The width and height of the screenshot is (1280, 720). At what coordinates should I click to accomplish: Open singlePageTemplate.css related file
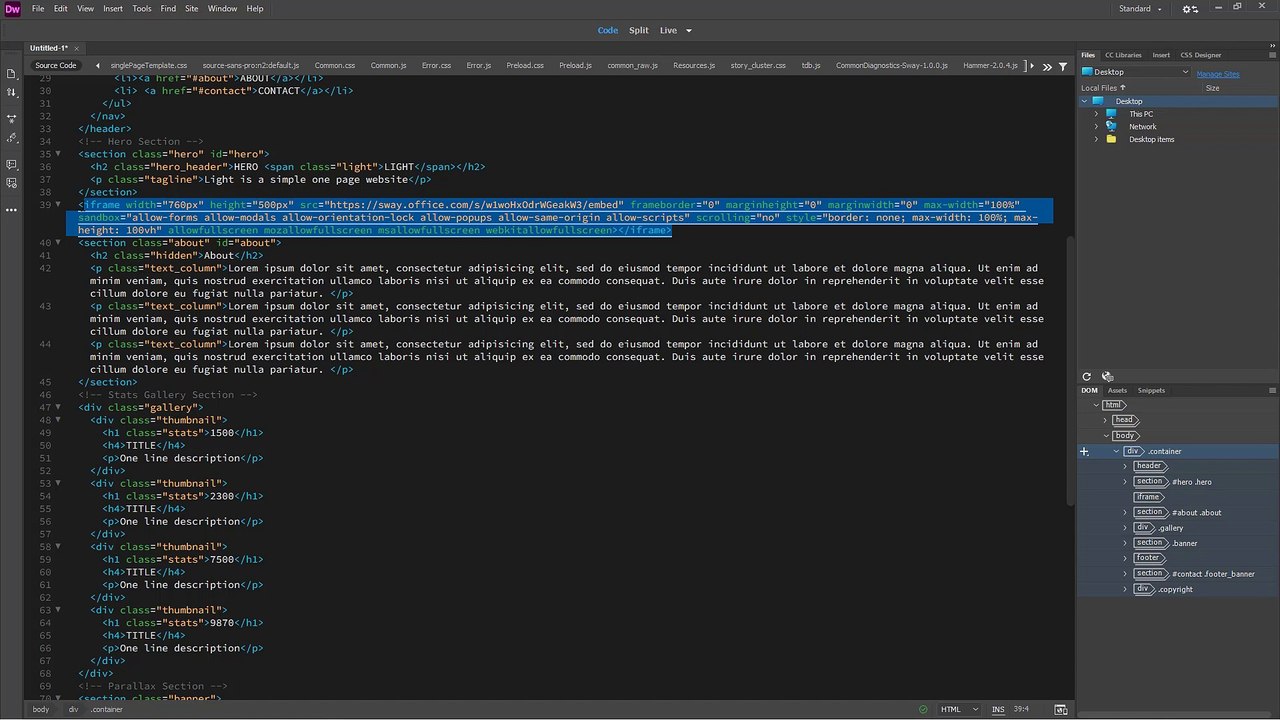coord(149,66)
